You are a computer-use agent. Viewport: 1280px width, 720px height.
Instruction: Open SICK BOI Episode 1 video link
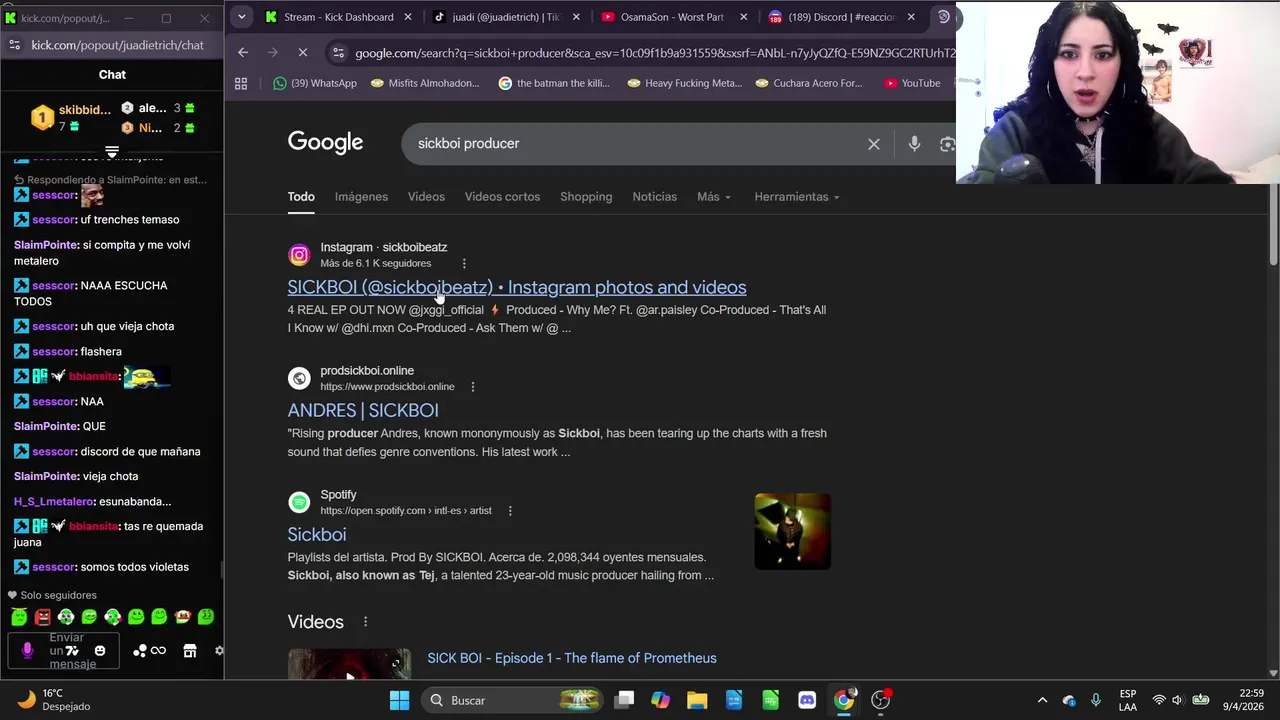572,658
